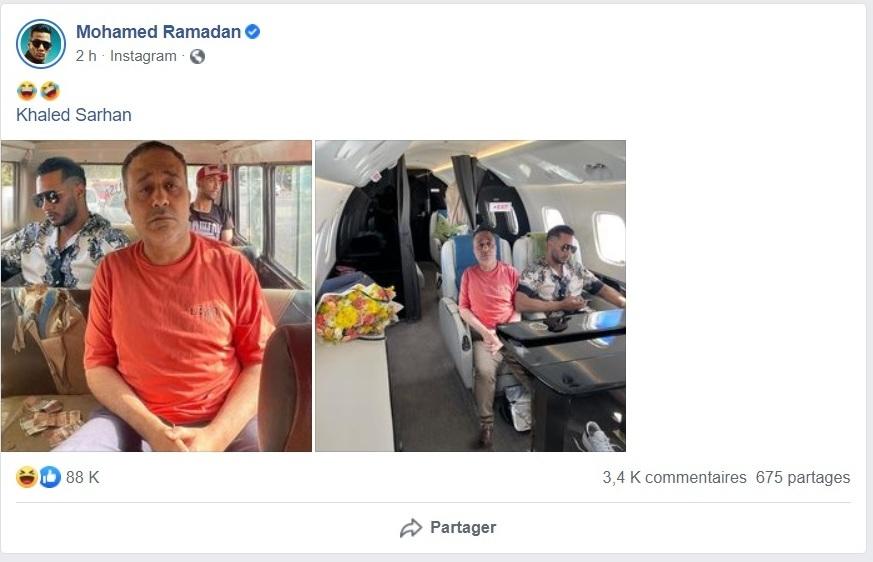Open the 675 partages list

tap(803, 477)
